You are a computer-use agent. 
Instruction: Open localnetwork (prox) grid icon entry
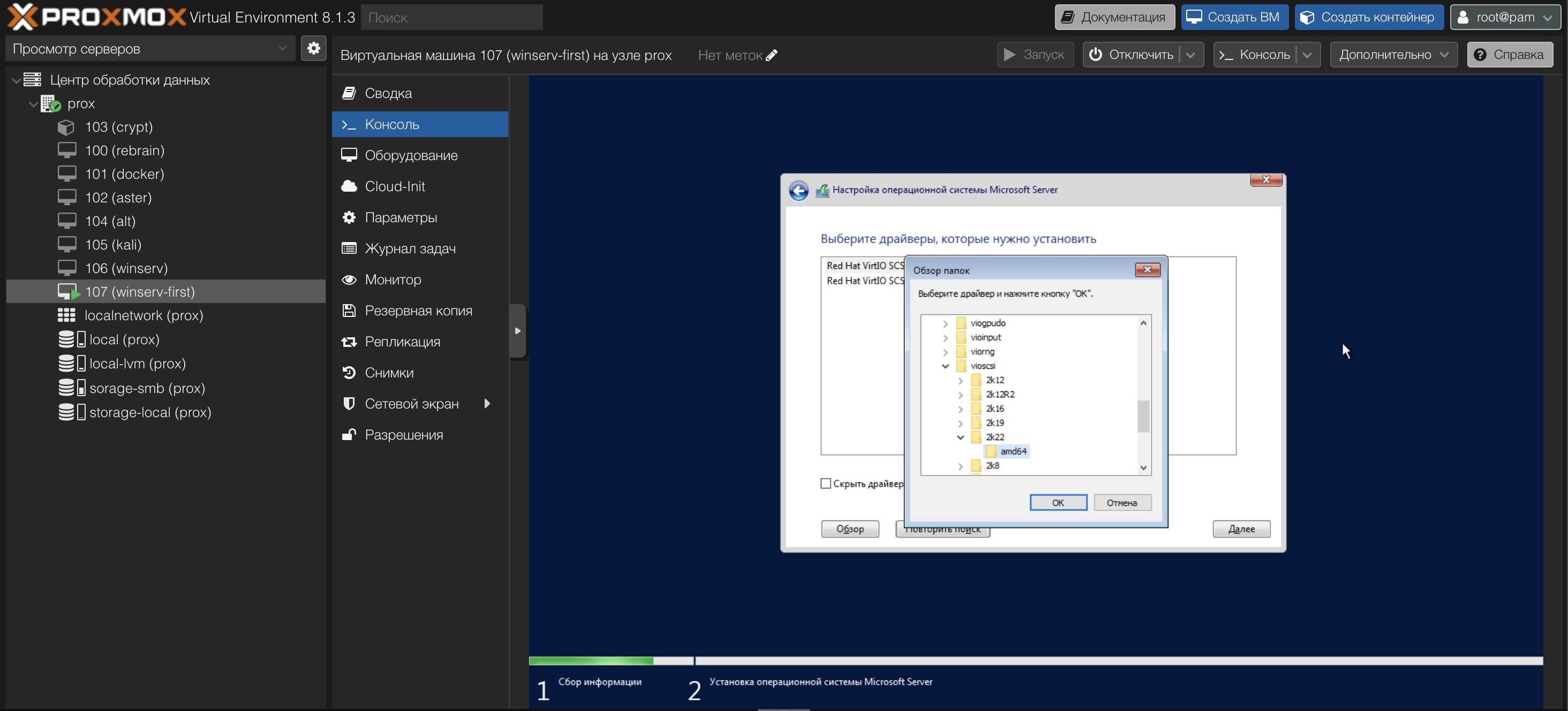tap(66, 315)
